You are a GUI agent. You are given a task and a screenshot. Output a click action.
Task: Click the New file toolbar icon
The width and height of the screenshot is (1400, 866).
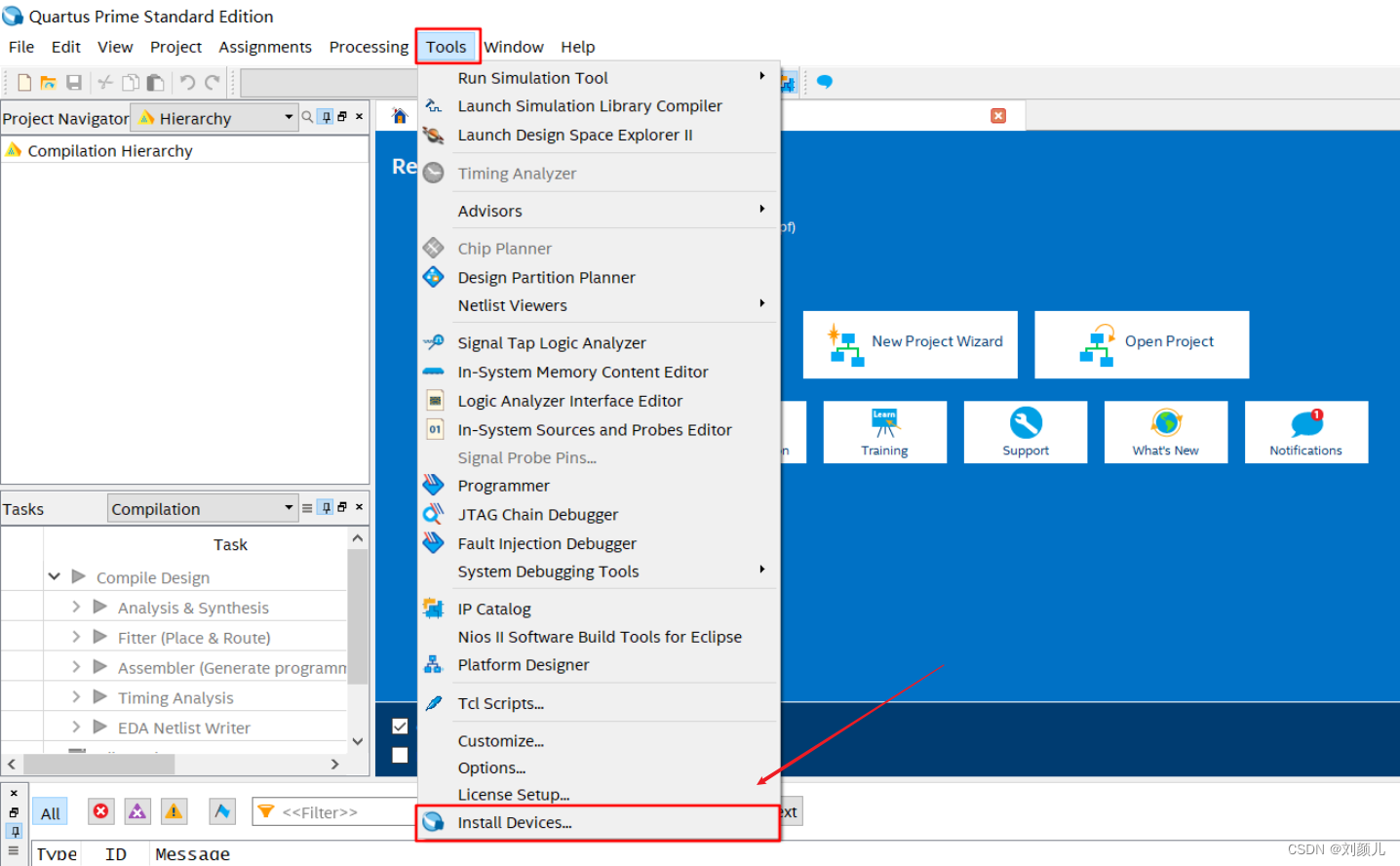[x=24, y=83]
